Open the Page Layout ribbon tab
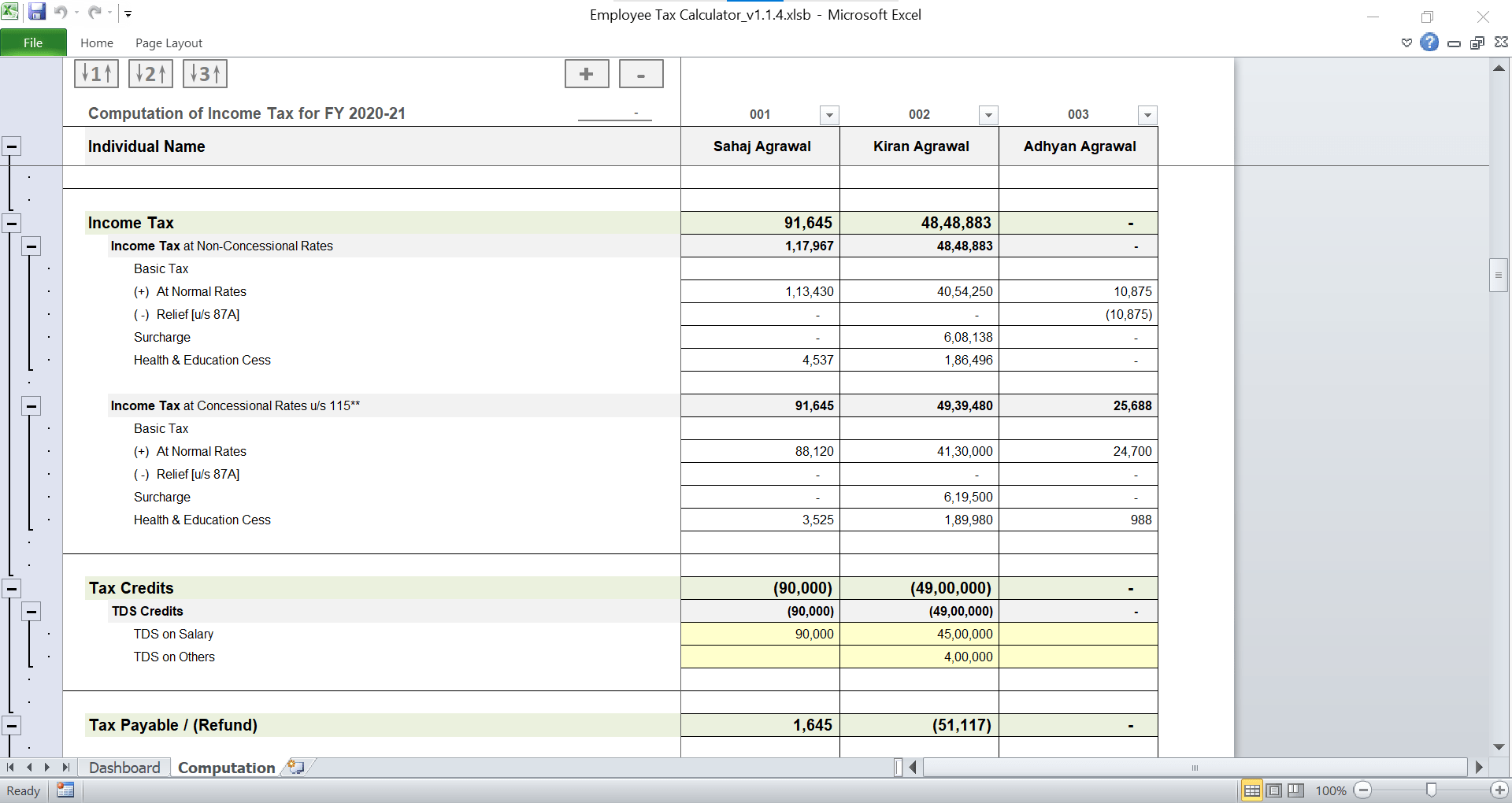The width and height of the screenshot is (1512, 803). [x=169, y=43]
